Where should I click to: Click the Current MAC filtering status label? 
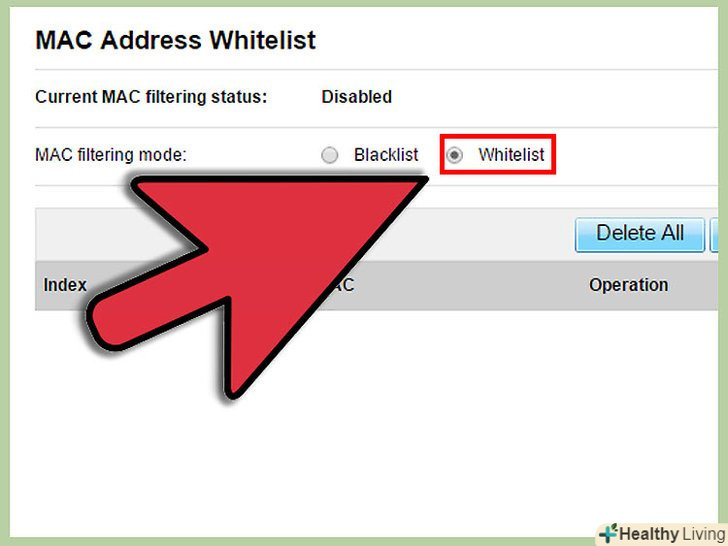tap(151, 97)
